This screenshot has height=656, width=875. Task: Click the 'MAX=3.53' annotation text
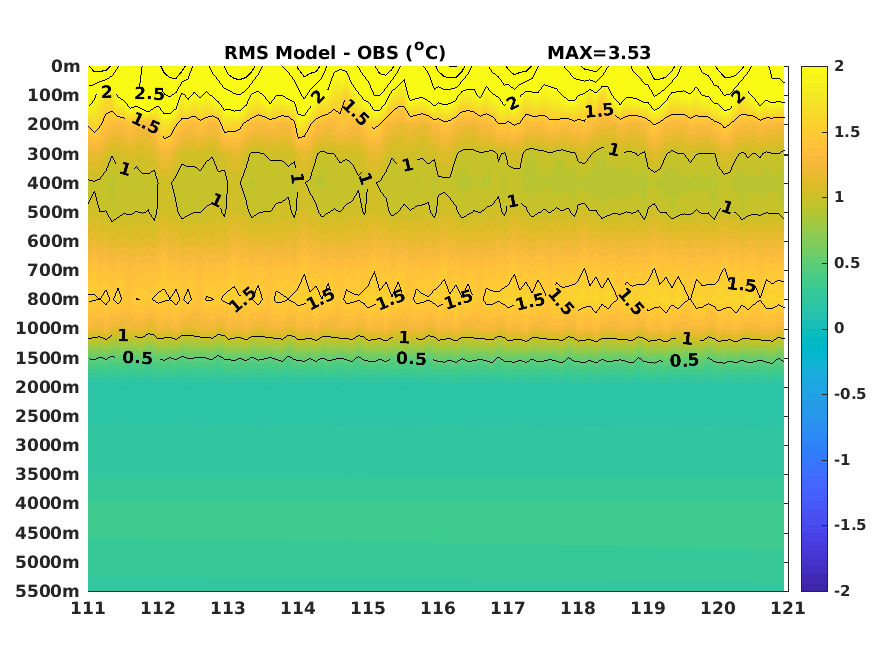[x=599, y=53]
